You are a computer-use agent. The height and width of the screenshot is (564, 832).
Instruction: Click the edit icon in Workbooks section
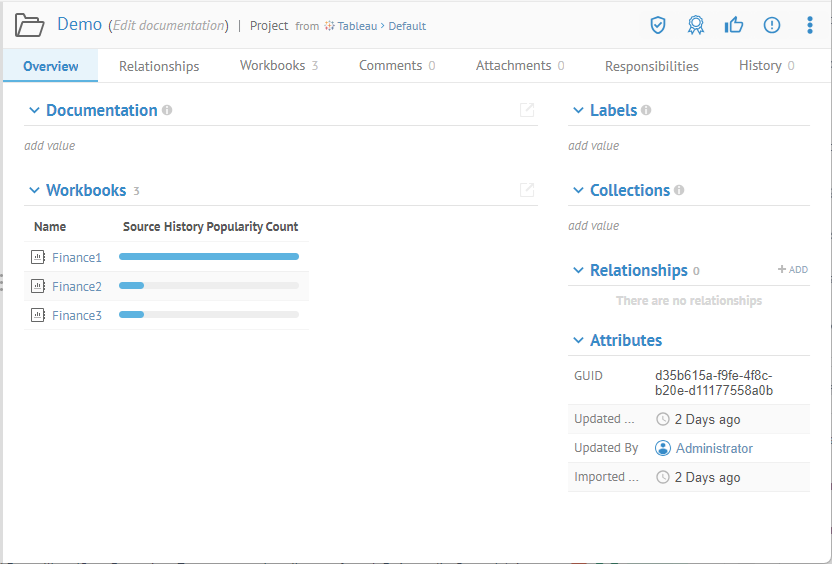[x=527, y=190]
